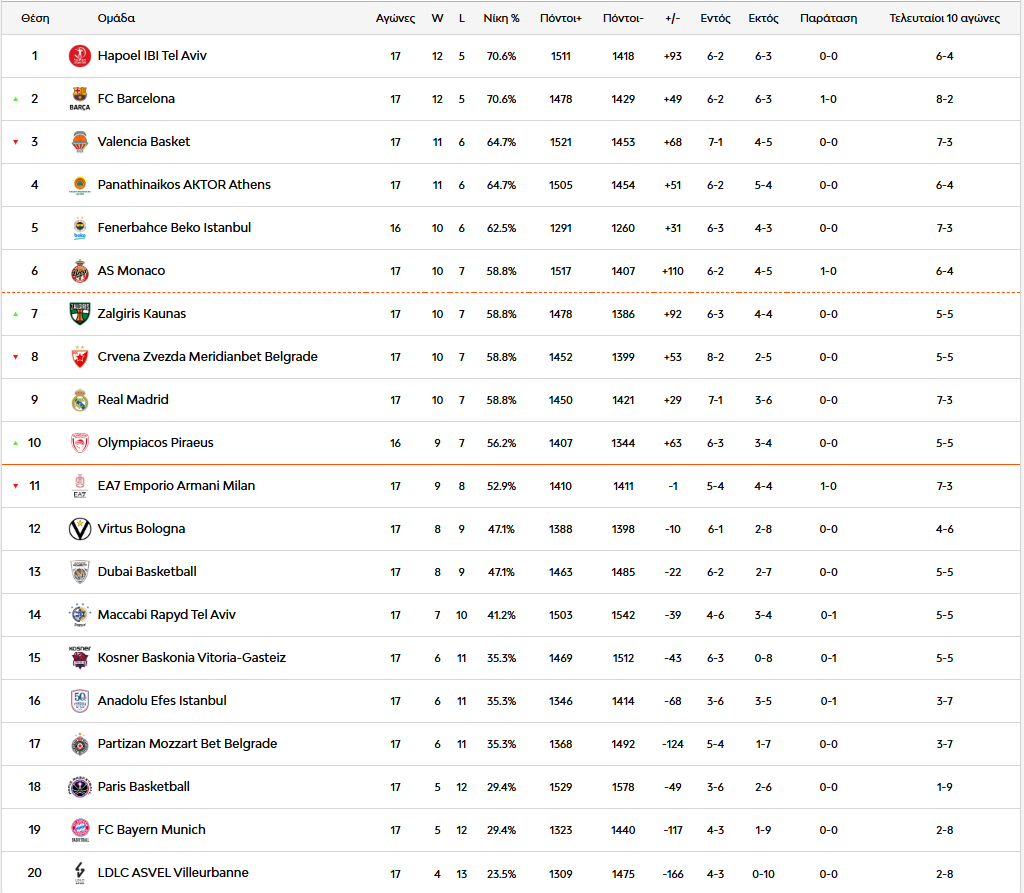Viewport: 1024px width, 893px height.
Task: Click the Olympiacos Piraeus logo
Action: 80,443
